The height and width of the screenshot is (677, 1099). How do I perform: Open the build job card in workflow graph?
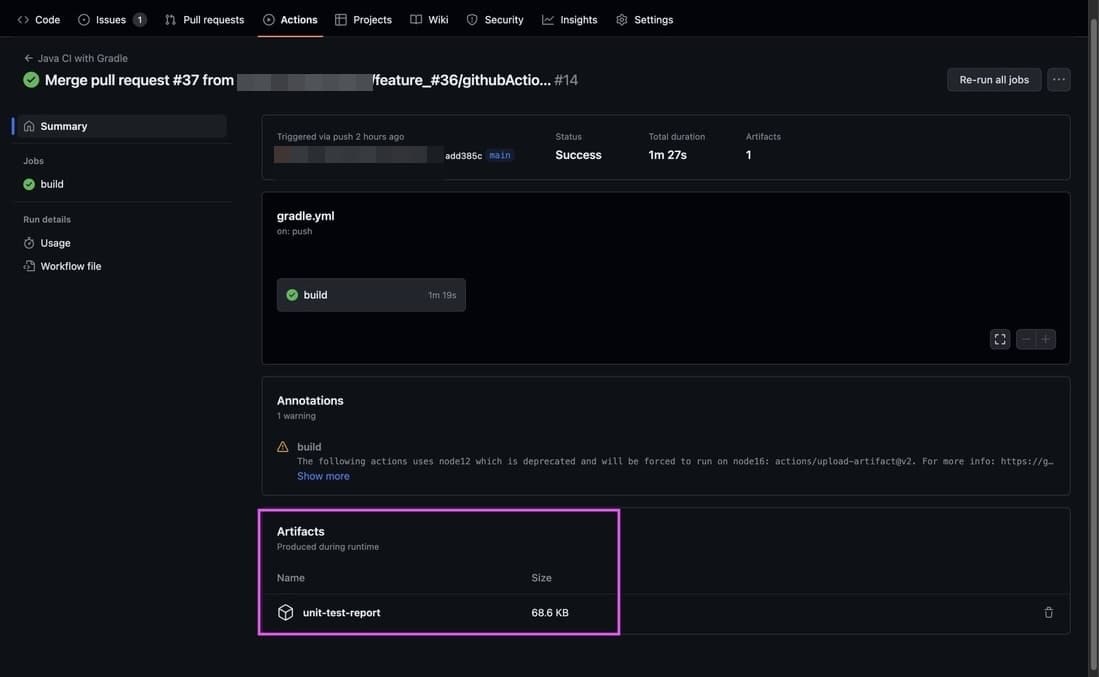[371, 295]
